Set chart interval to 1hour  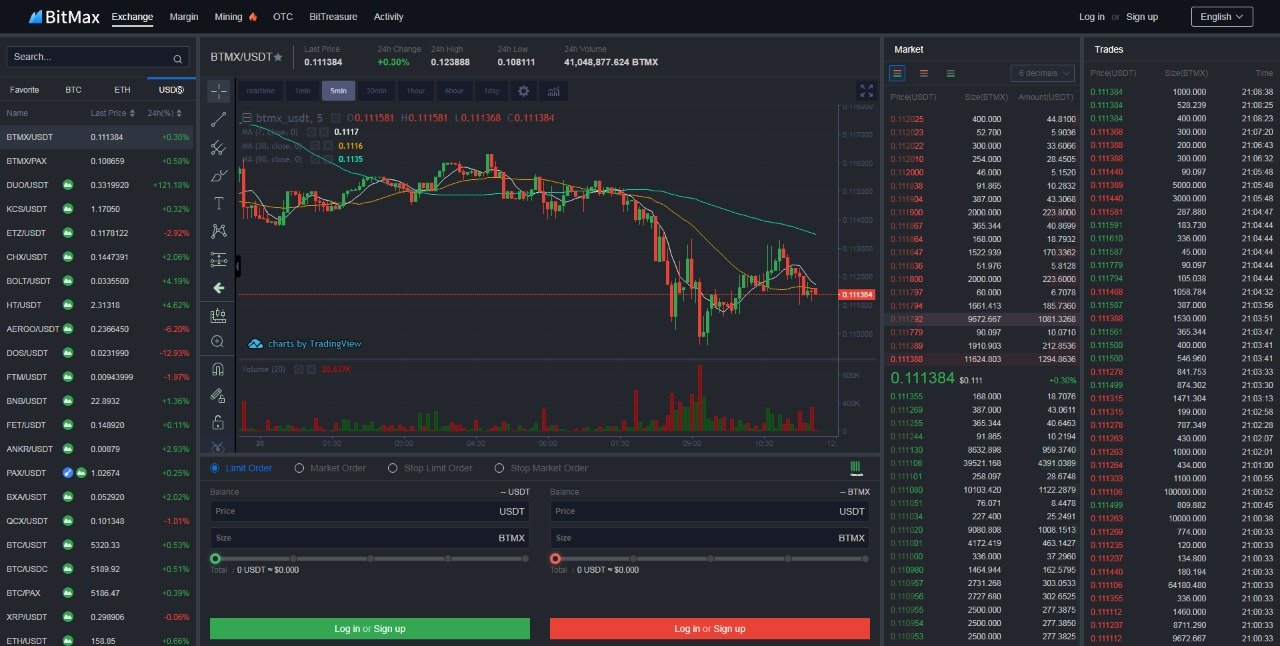(415, 91)
